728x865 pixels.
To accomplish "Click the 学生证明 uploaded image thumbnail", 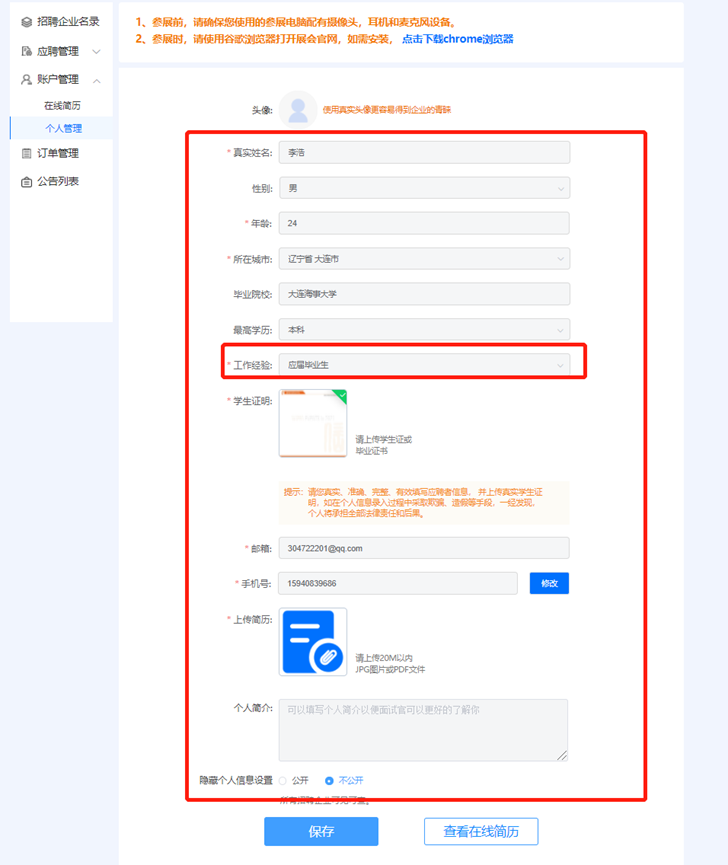I will (313, 422).
